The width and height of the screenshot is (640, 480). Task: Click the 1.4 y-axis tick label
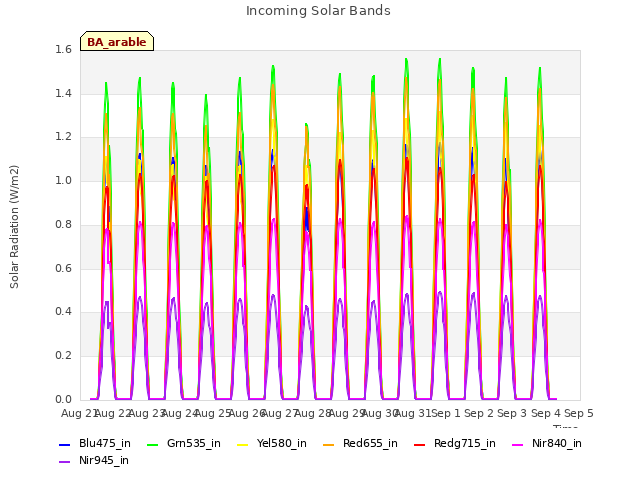pyautogui.click(x=63, y=93)
